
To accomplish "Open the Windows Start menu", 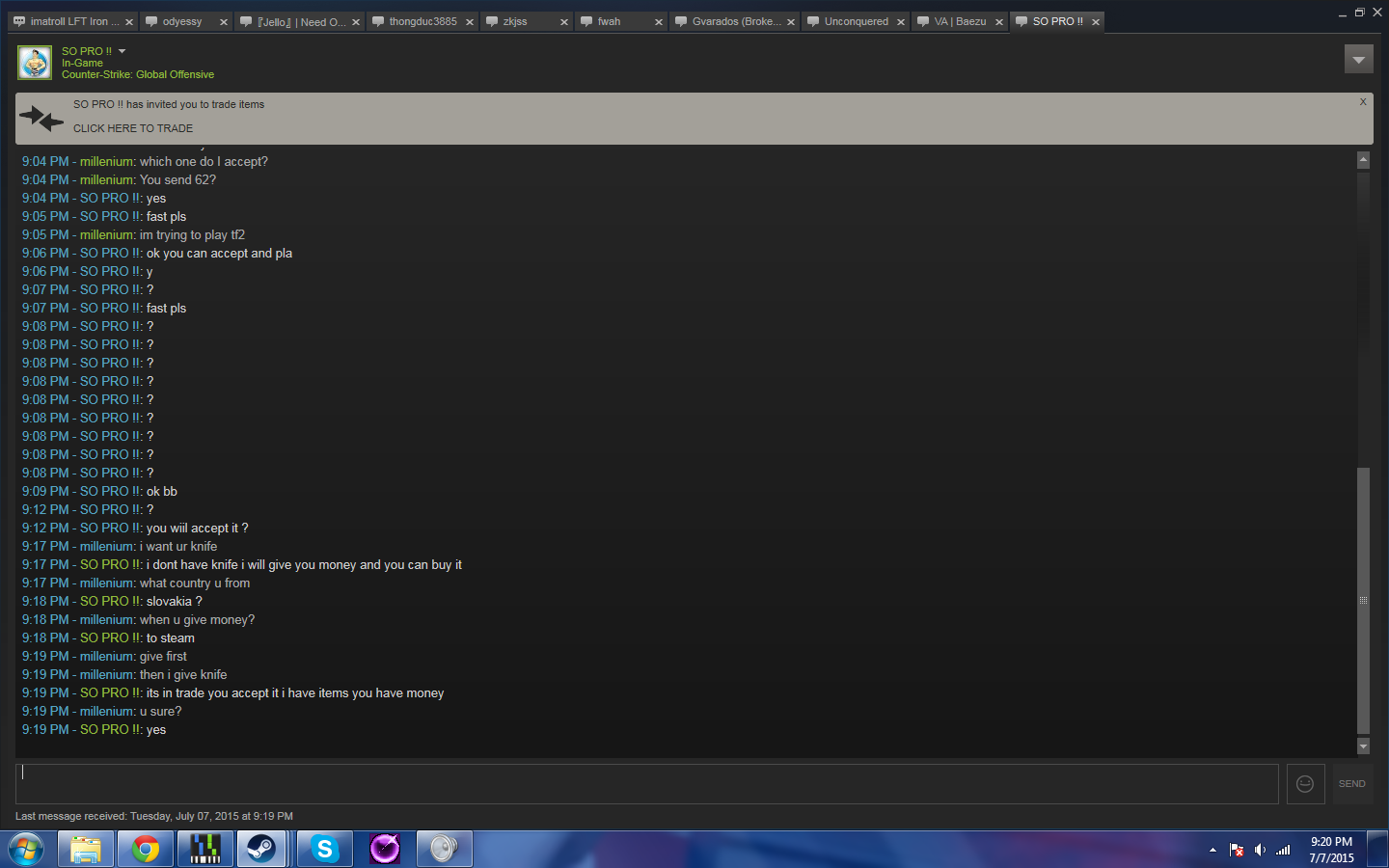I will (x=26, y=849).
